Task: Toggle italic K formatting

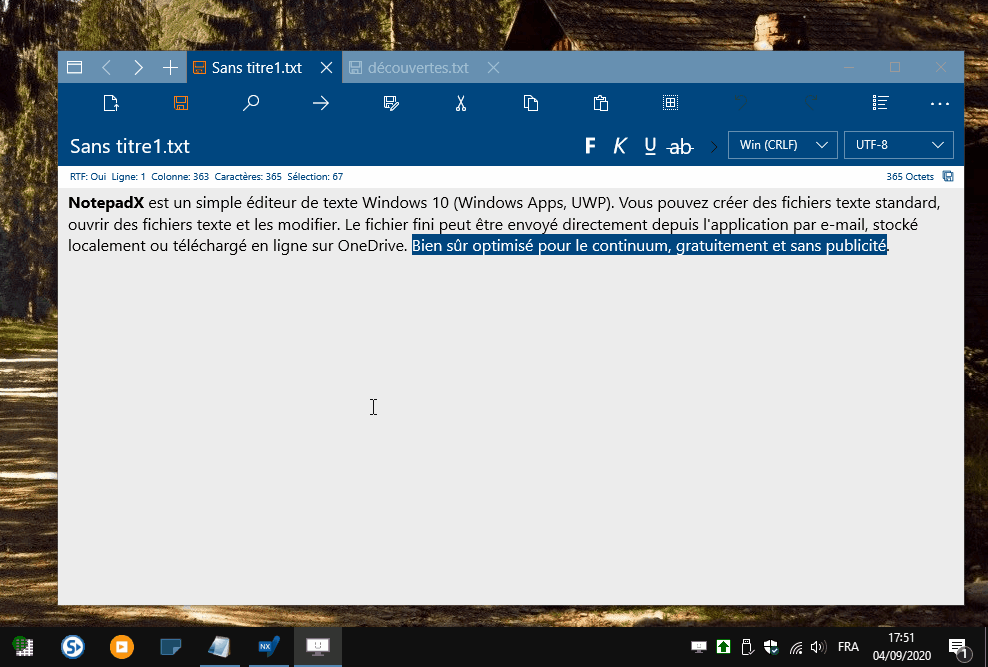Action: (x=619, y=146)
